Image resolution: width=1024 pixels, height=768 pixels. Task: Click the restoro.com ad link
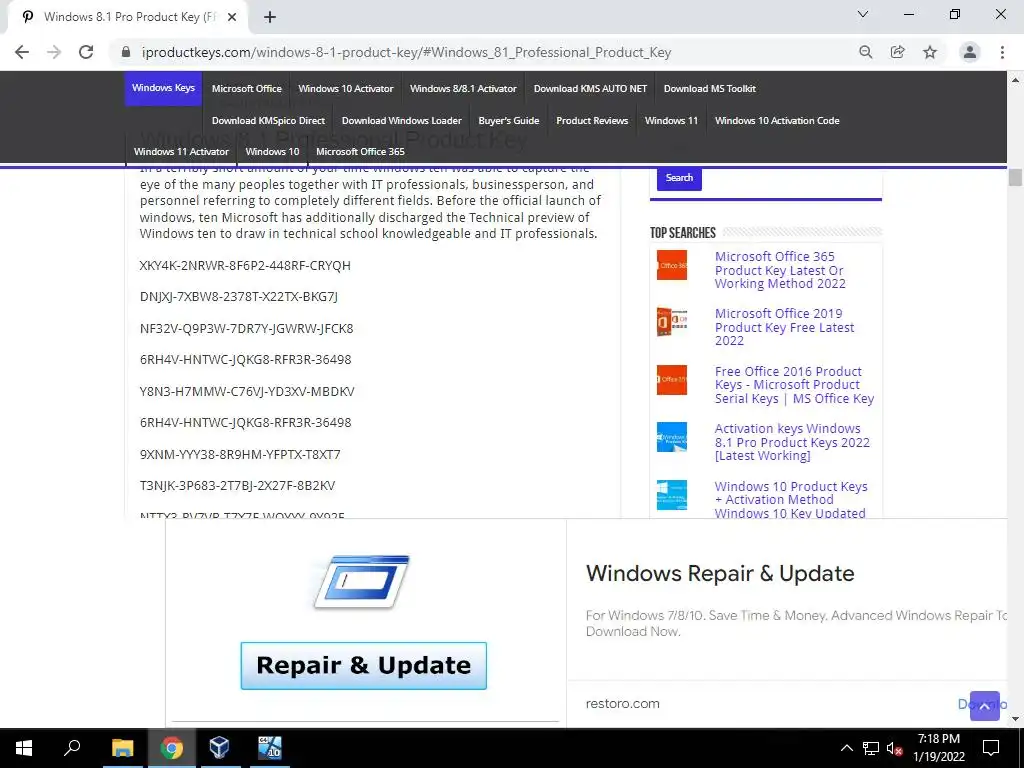click(x=622, y=704)
